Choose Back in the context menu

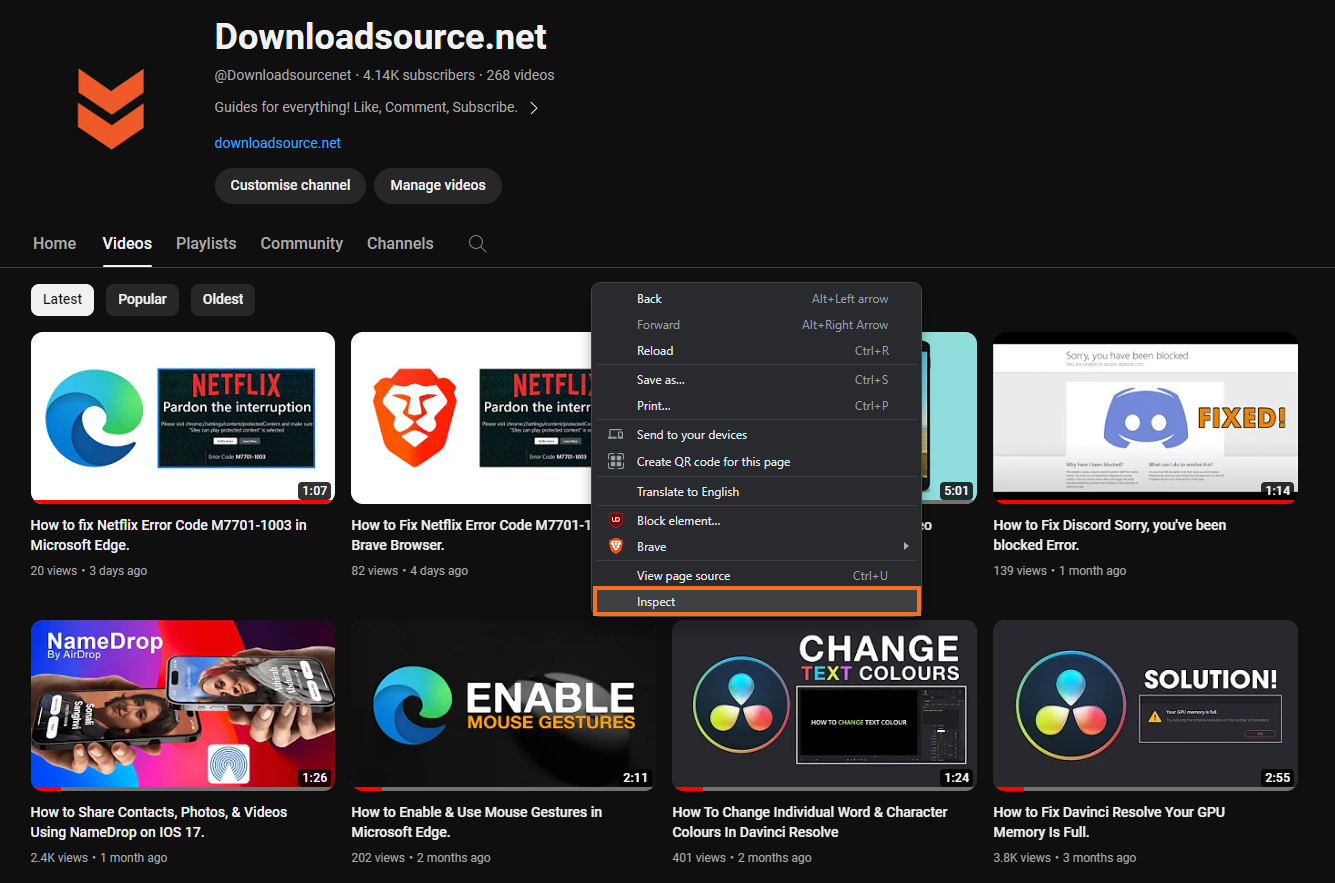(756, 298)
